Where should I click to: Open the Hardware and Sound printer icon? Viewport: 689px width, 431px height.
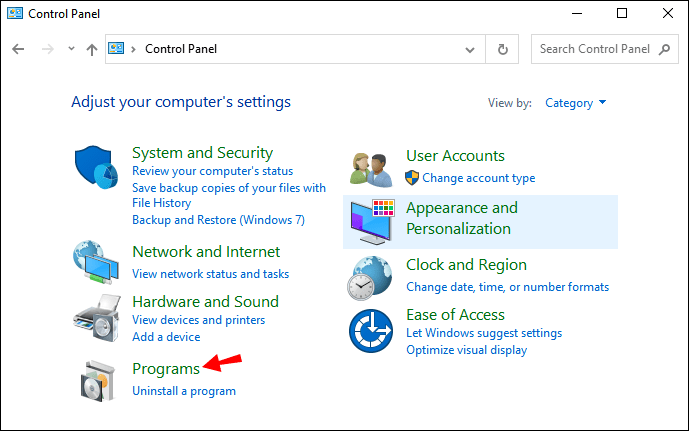[97, 318]
